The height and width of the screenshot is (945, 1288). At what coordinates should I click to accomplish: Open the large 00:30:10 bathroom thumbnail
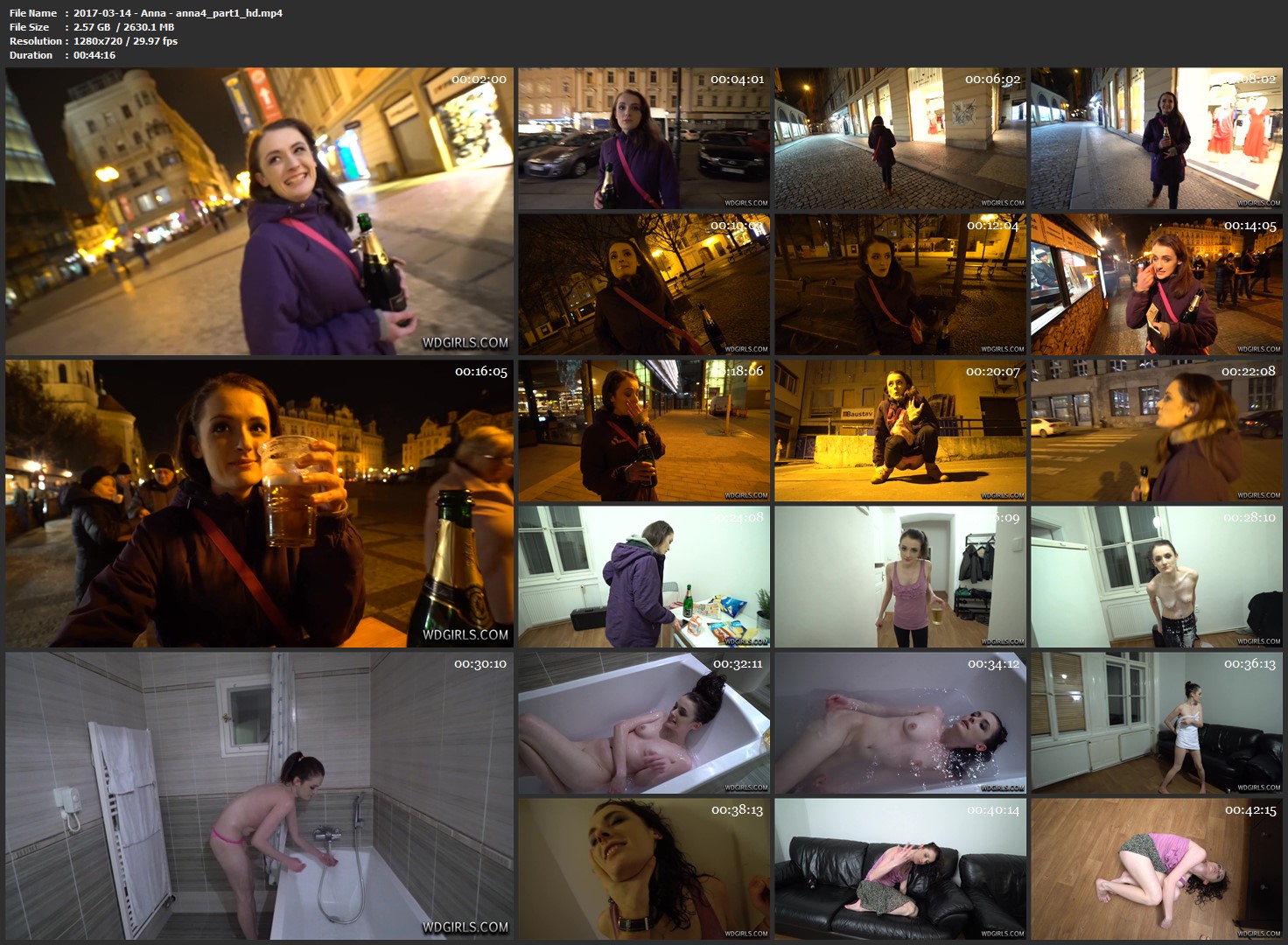tap(259, 795)
